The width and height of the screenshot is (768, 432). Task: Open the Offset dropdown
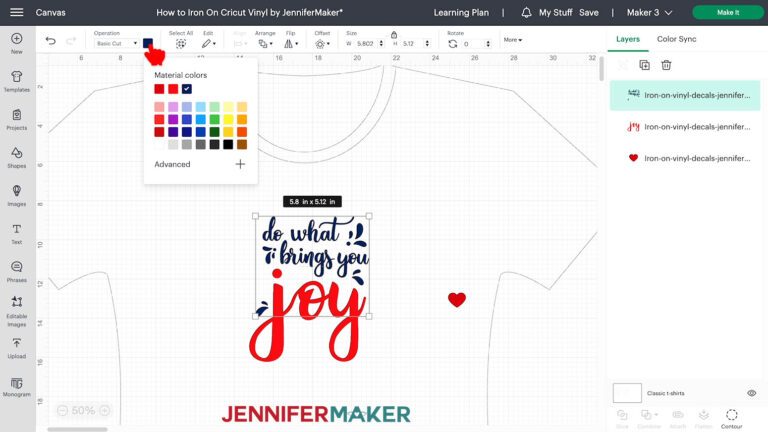pyautogui.click(x=322, y=44)
